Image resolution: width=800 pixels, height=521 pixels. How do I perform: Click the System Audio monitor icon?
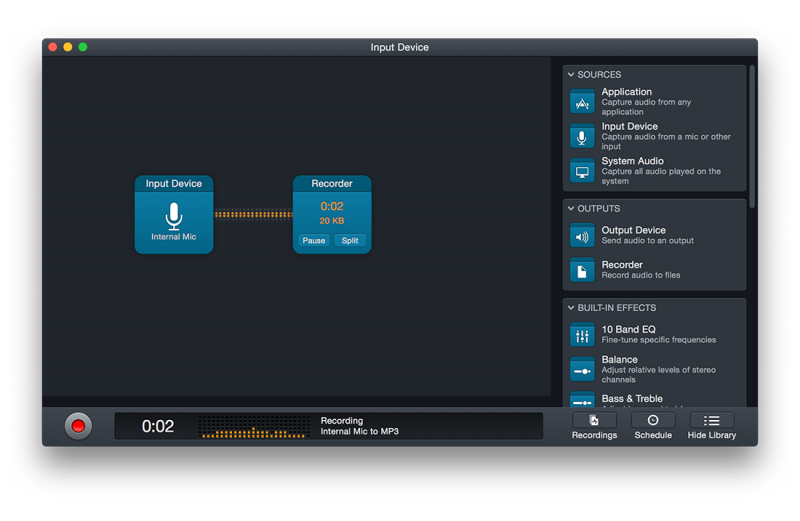(x=582, y=172)
